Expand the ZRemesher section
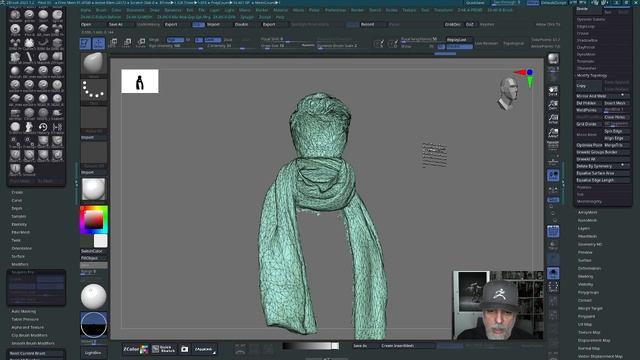The height and width of the screenshot is (360, 640). click(x=587, y=68)
